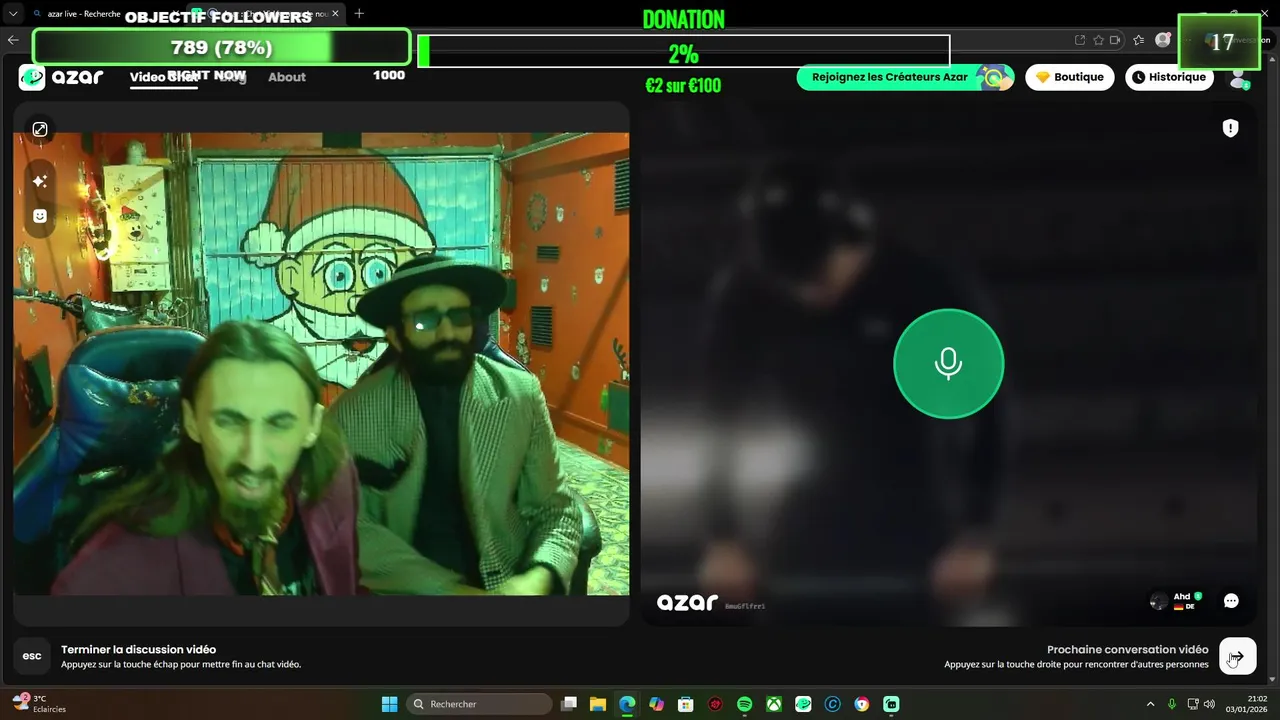
Task: Open Chrome from the taskbar
Action: coord(862,704)
